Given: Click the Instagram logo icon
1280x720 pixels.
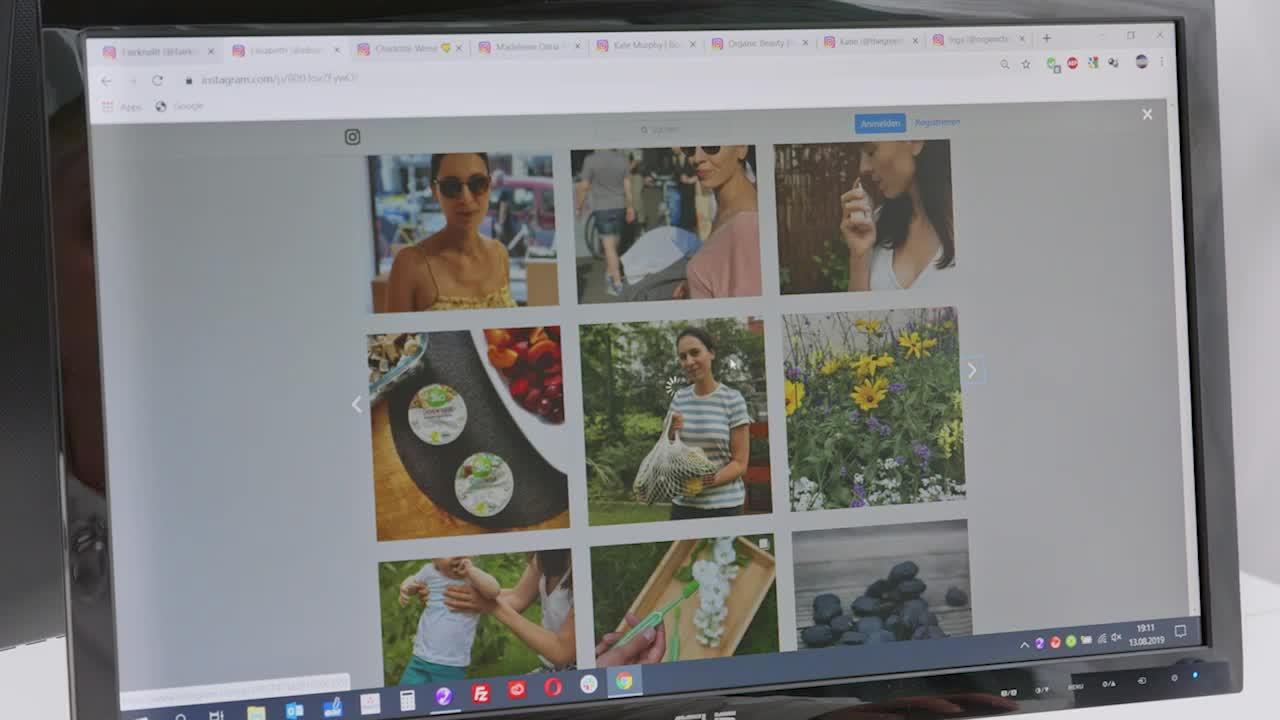Looking at the screenshot, I should 352,137.
